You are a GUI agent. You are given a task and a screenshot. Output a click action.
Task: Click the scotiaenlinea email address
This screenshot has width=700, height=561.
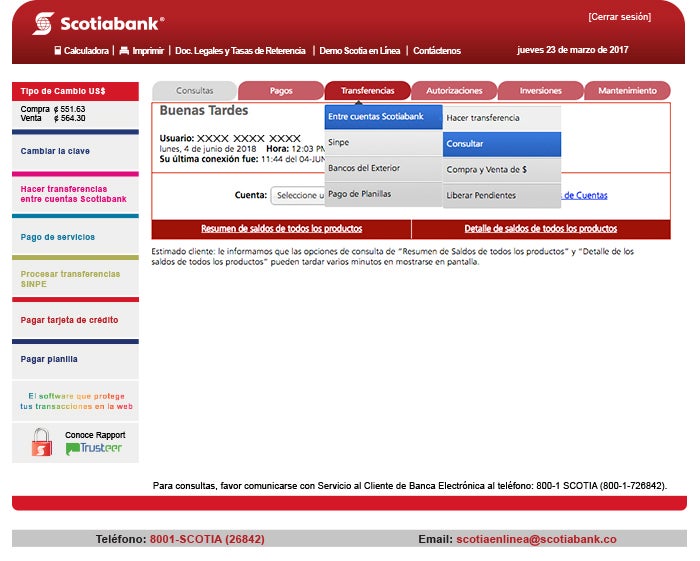536,539
